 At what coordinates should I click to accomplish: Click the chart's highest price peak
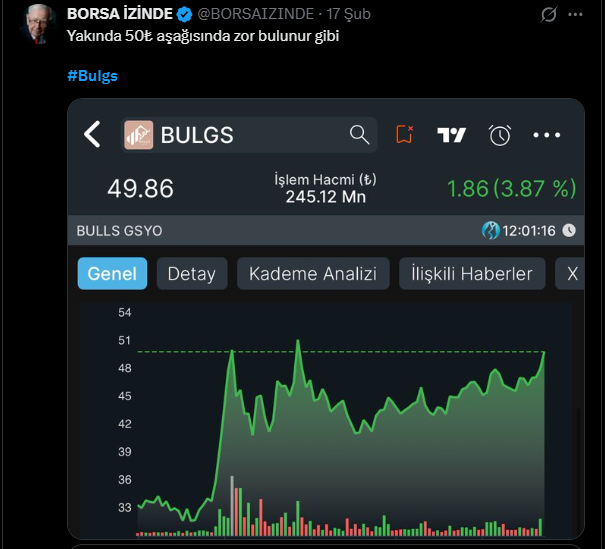pyautogui.click(x=298, y=341)
